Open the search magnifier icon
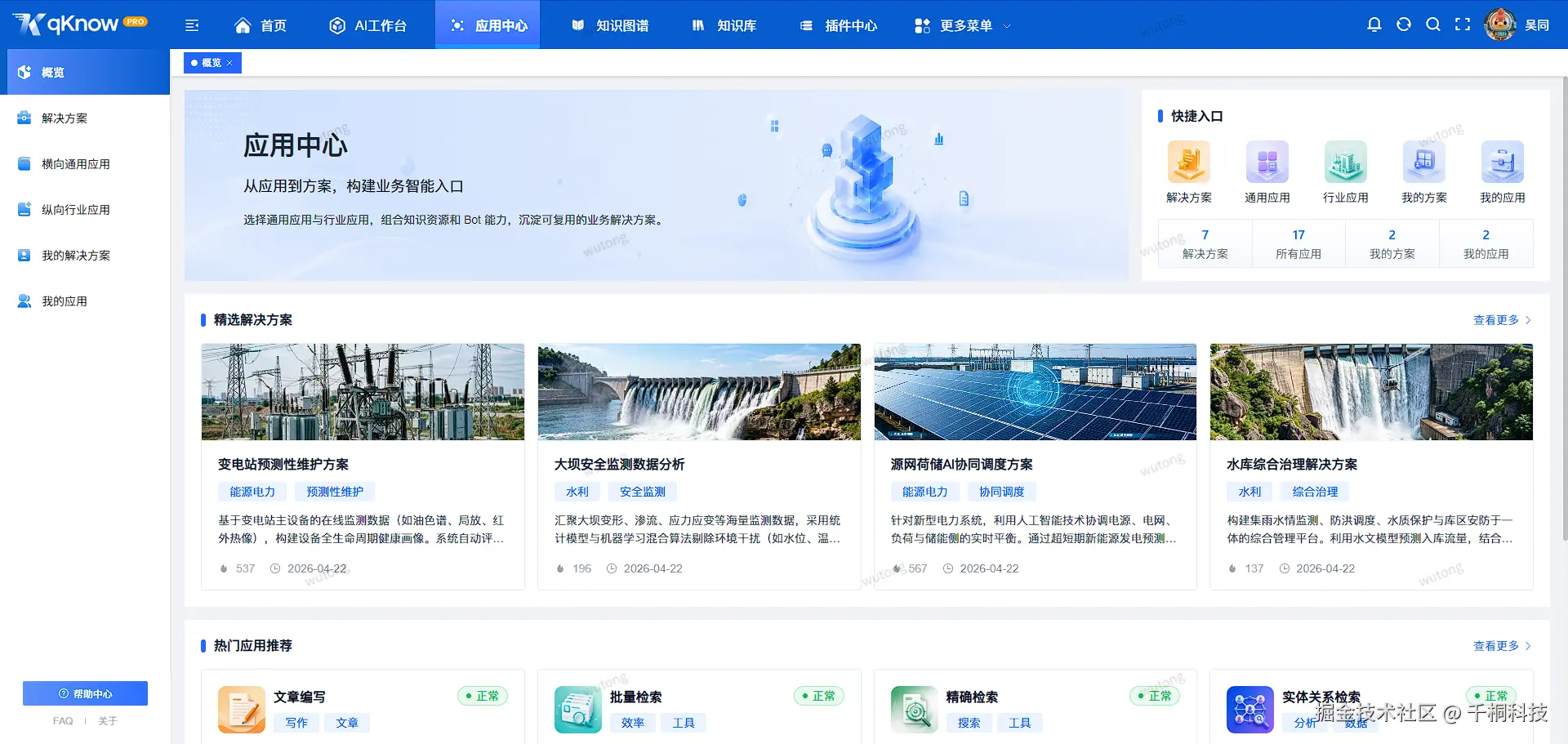 [x=1433, y=25]
